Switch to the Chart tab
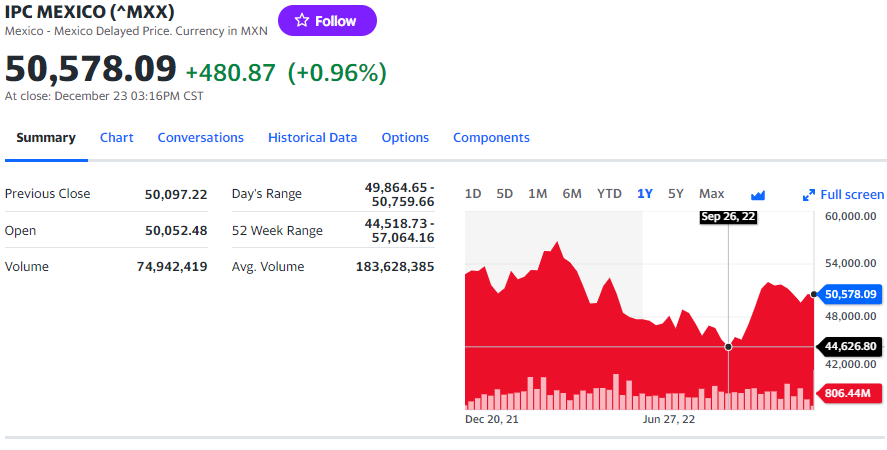Screen dimensions: 887x450 click(116, 138)
